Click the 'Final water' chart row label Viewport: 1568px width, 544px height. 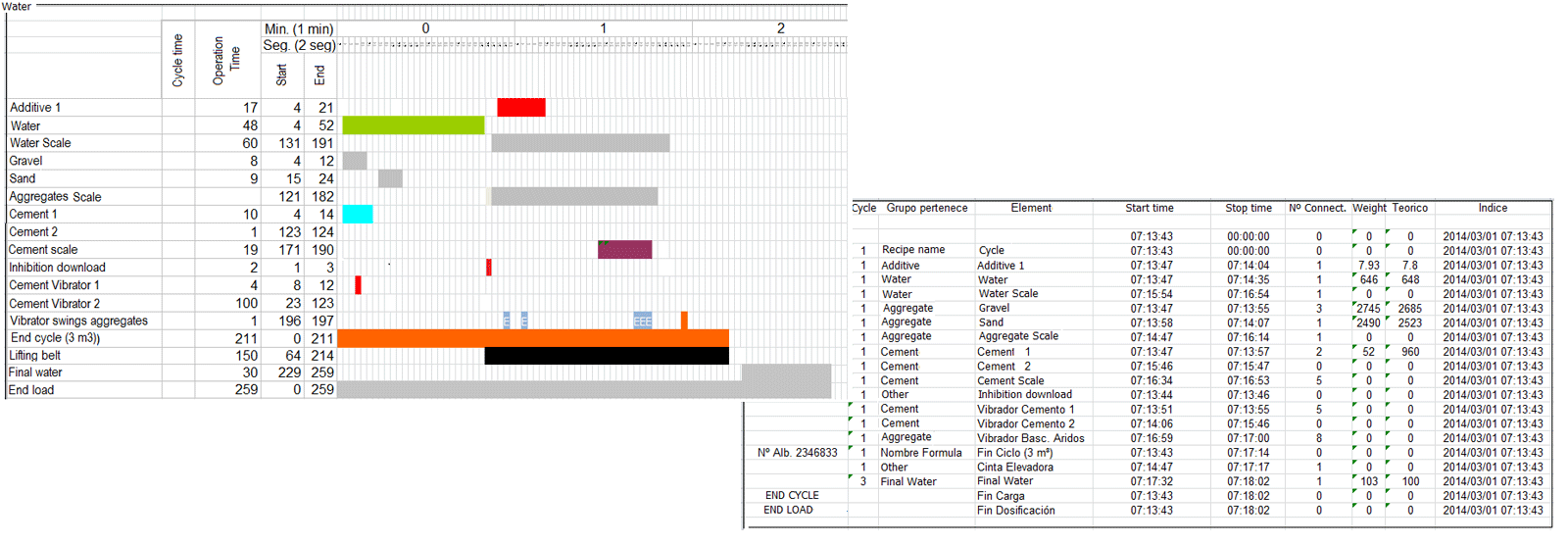pos(35,372)
